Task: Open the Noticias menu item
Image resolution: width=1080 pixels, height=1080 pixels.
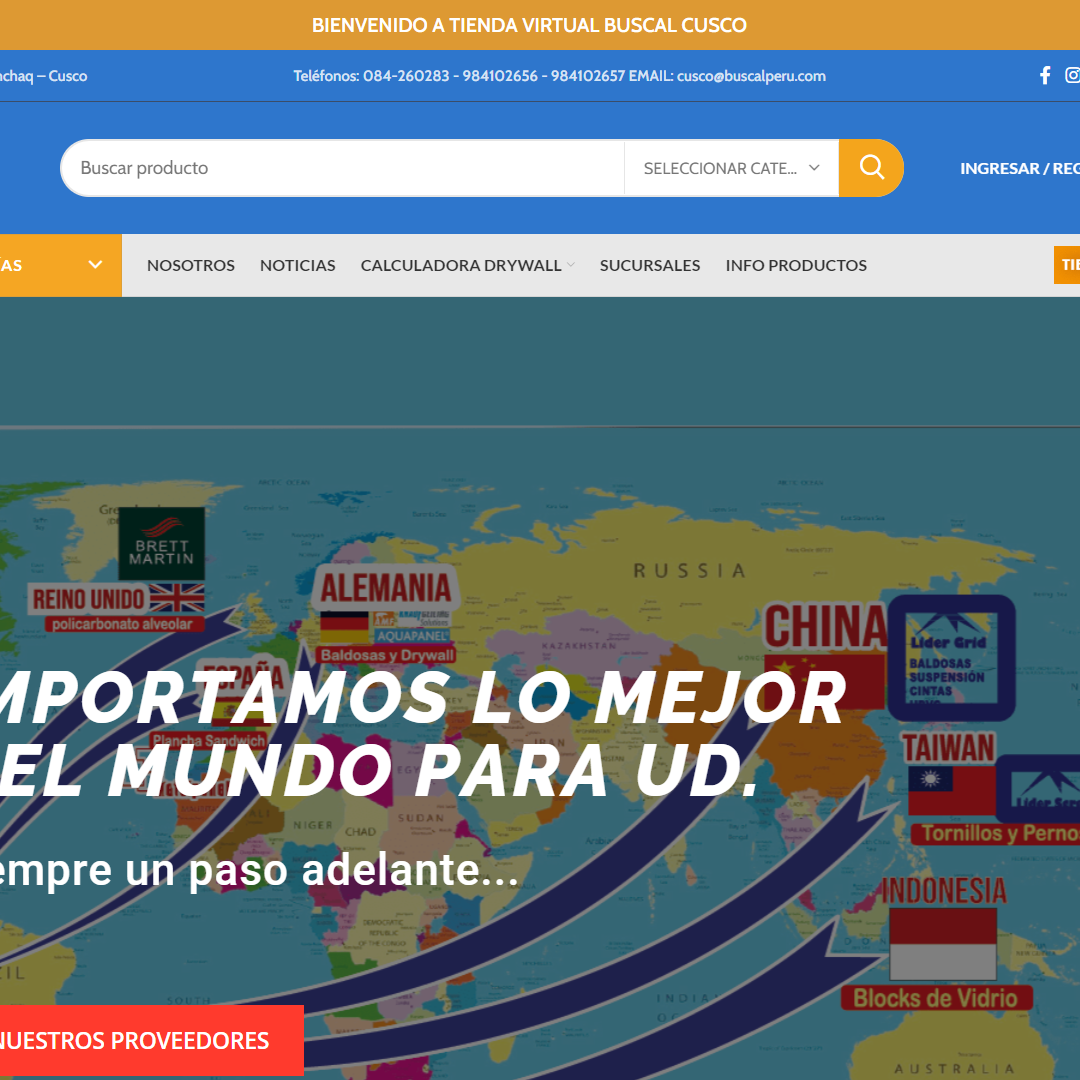Action: pos(298,265)
